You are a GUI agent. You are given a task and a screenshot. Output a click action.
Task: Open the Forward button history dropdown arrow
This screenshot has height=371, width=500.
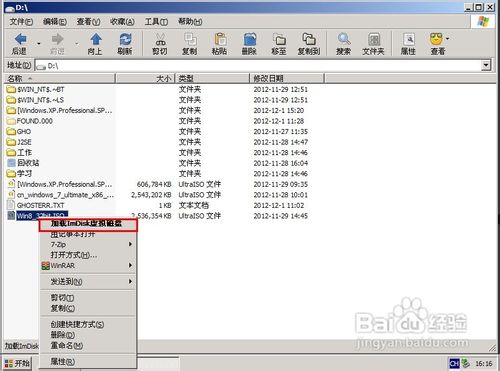(x=76, y=44)
